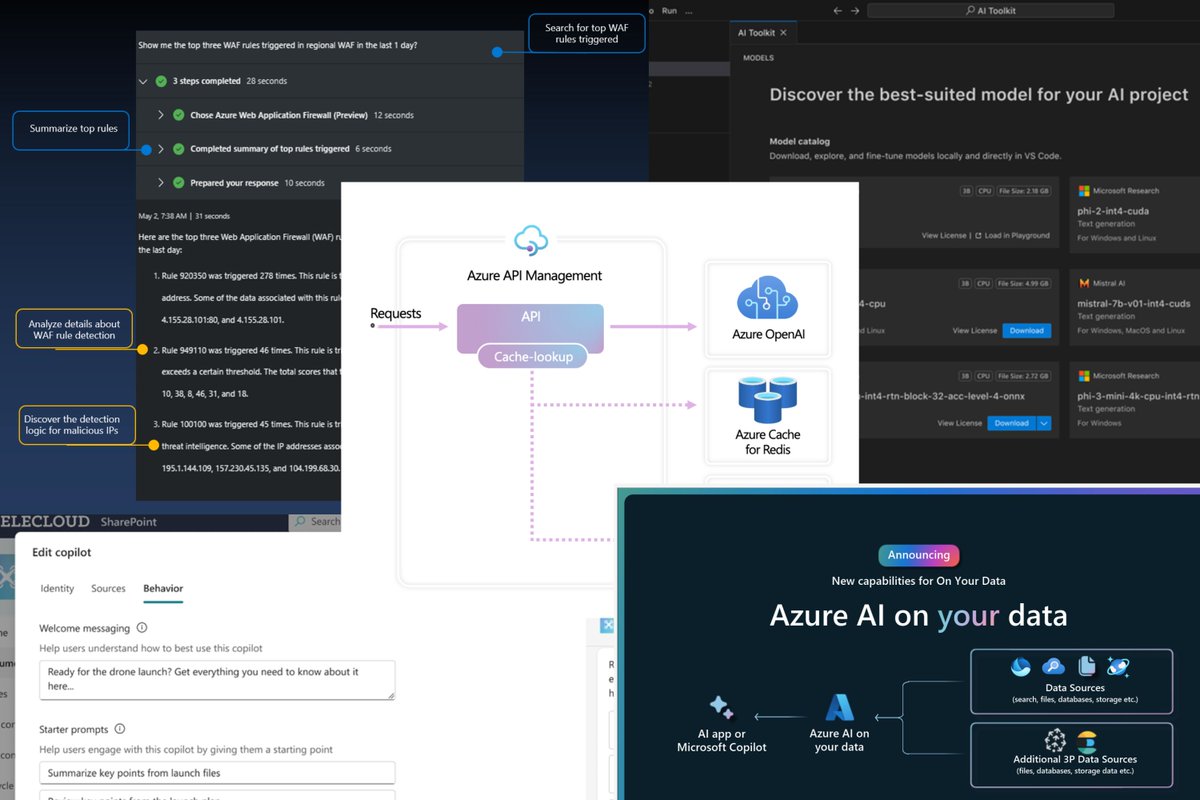This screenshot has width=1200, height=800.
Task: Collapse the '3 steps completed' section
Action: 143,81
